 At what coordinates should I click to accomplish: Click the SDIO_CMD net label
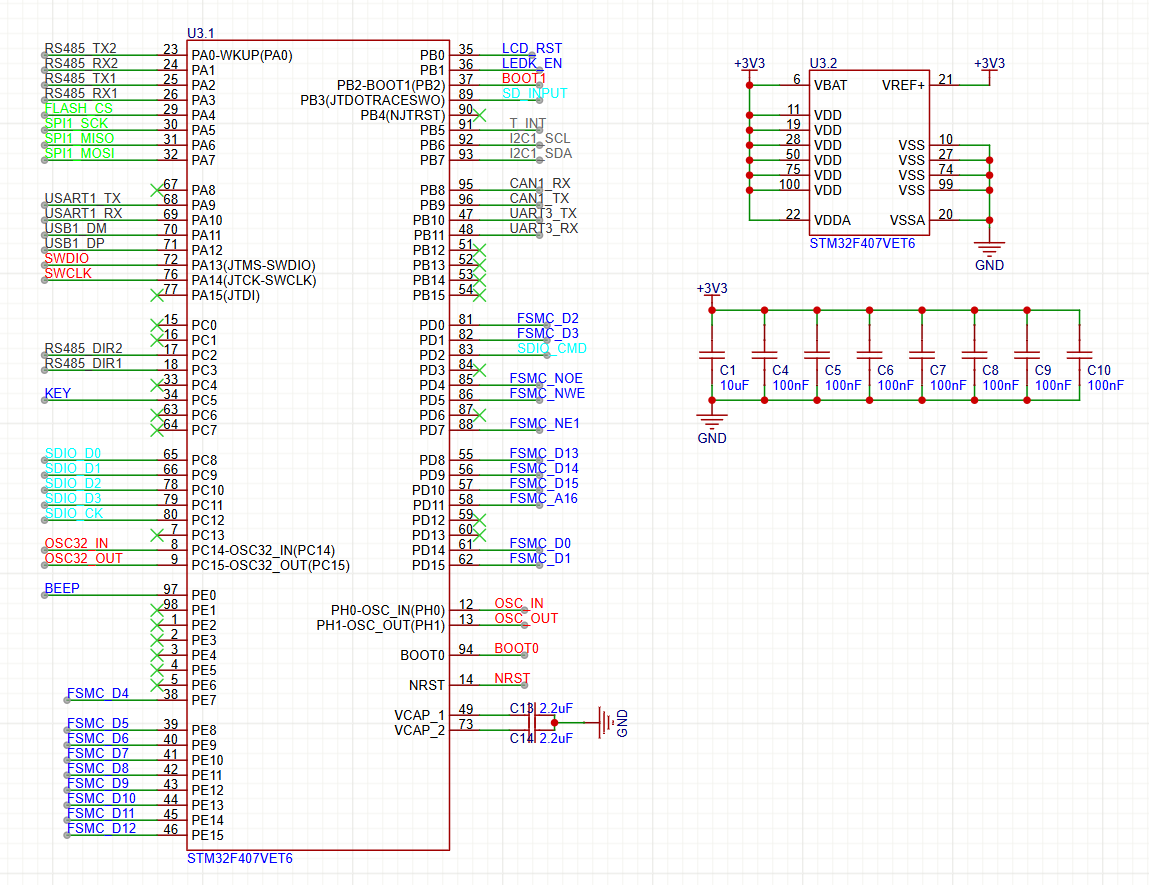pyautogui.click(x=552, y=349)
